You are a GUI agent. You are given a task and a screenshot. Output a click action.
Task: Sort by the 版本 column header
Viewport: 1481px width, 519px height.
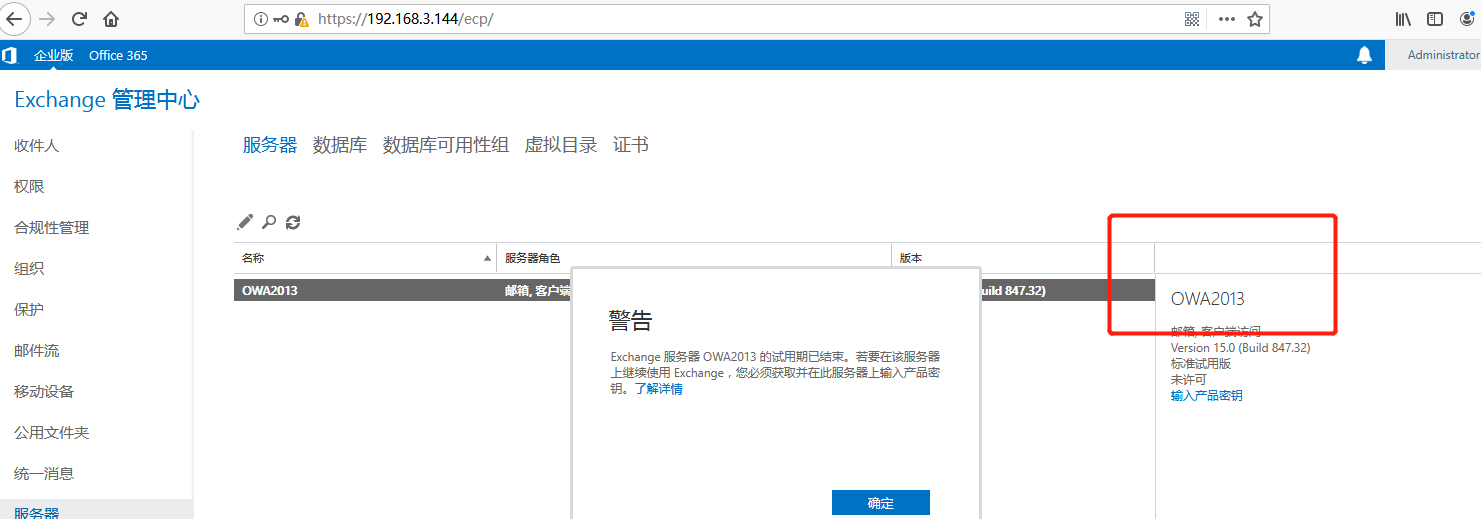pos(1022,258)
